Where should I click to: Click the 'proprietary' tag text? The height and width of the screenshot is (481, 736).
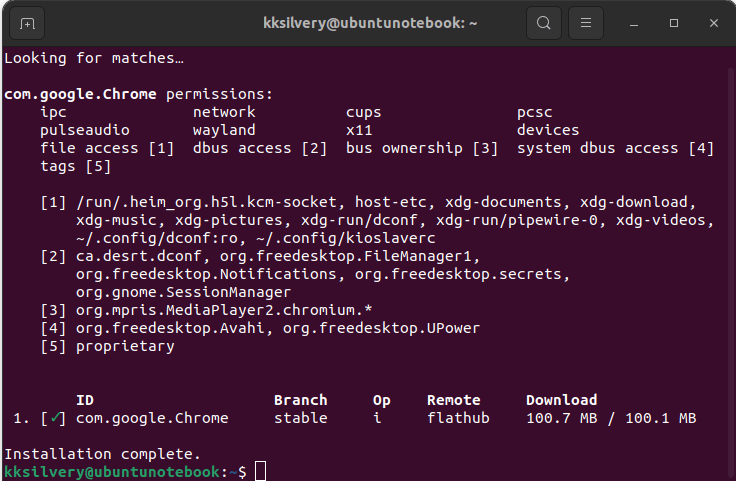pos(125,346)
